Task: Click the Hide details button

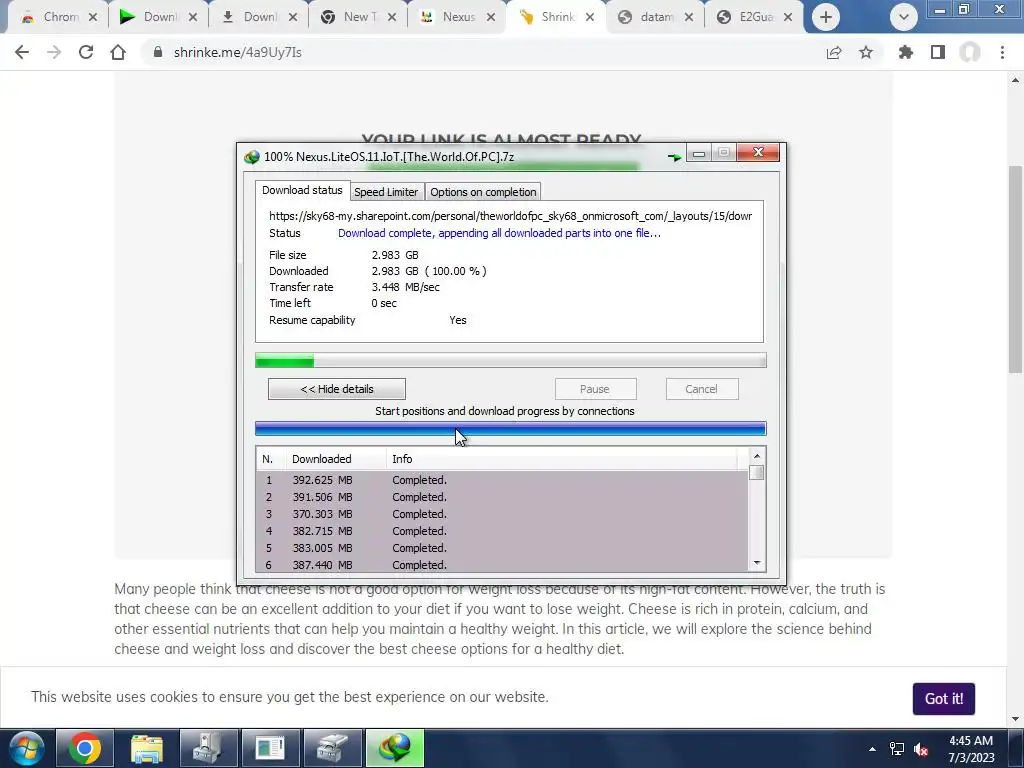Action: coord(337,389)
